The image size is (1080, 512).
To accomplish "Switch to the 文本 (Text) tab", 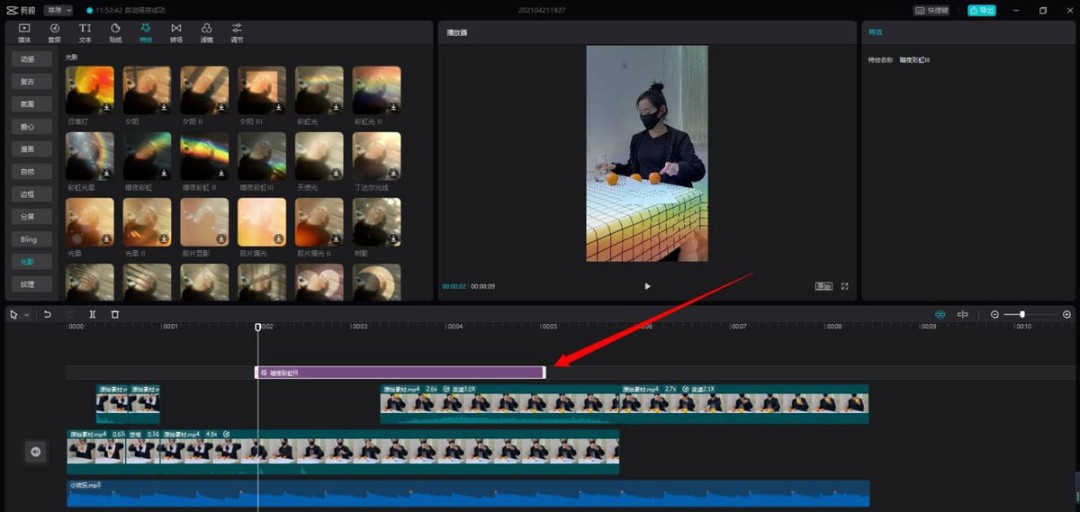I will click(x=85, y=32).
